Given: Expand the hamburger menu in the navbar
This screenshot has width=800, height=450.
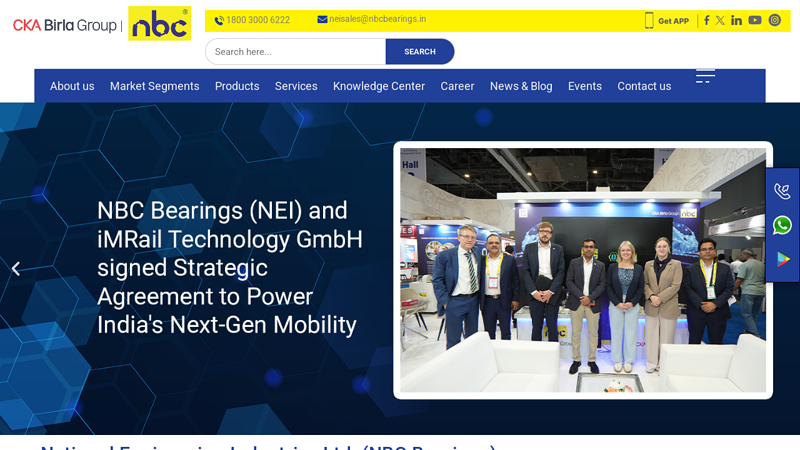Looking at the screenshot, I should pos(705,76).
